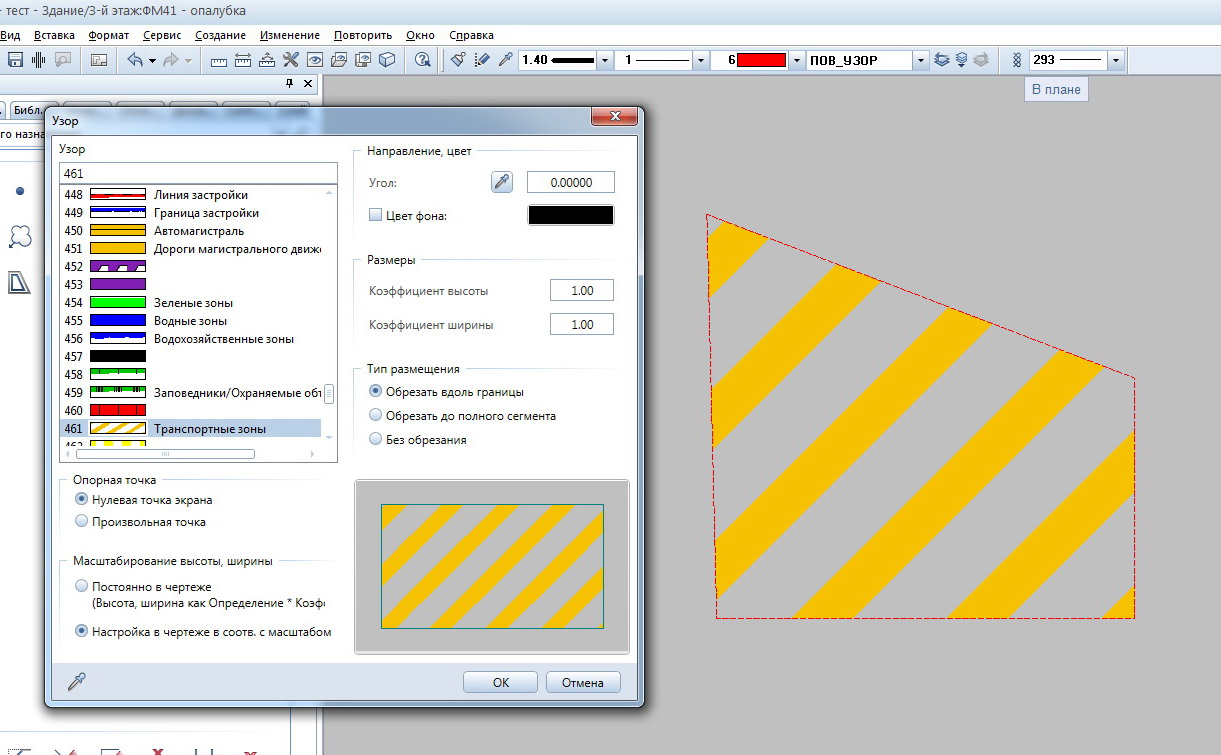Open the color 6 red dropdown
Image resolution: width=1221 pixels, height=755 pixels.
[797, 60]
